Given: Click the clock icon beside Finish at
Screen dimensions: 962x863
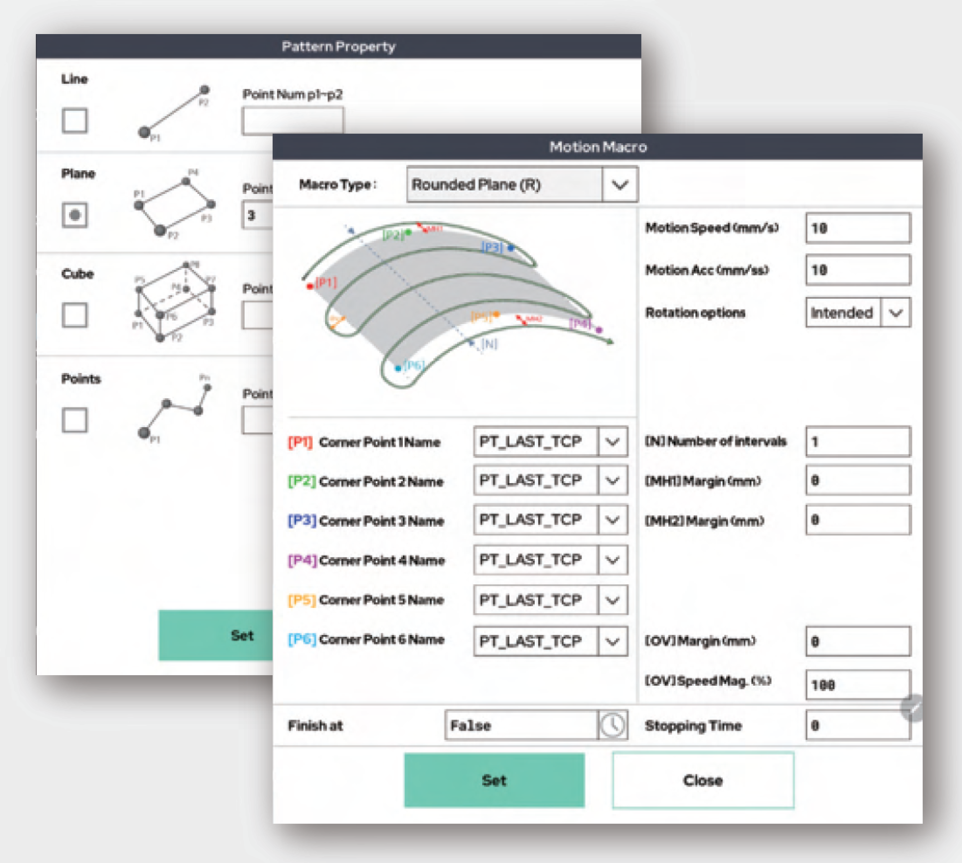Looking at the screenshot, I should pyautogui.click(x=612, y=726).
